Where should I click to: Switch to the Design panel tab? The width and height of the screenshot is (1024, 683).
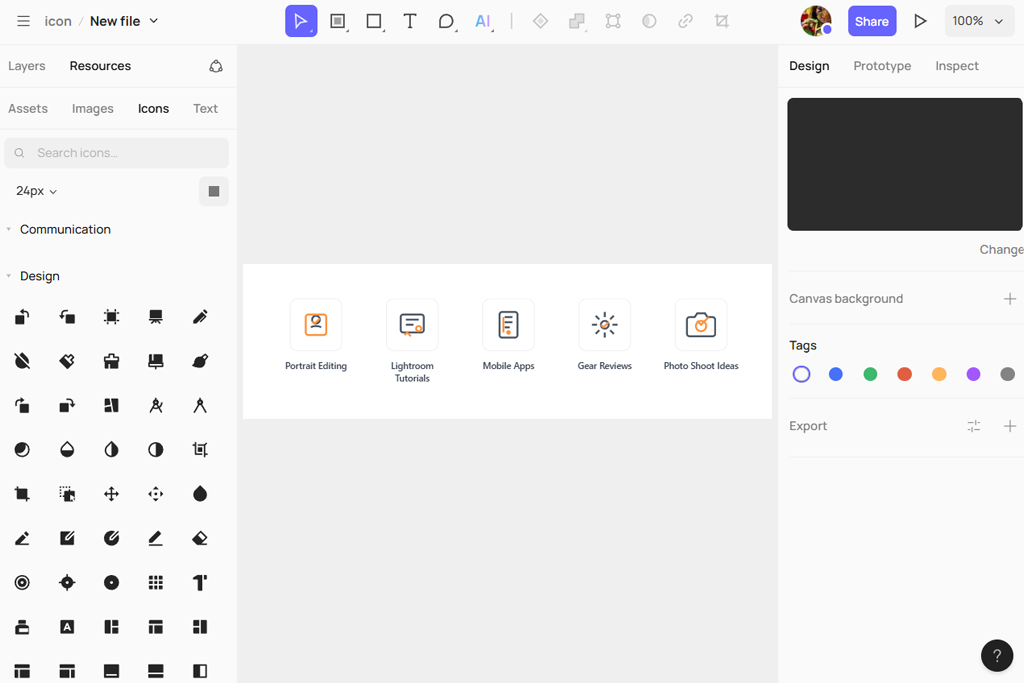[x=809, y=66]
